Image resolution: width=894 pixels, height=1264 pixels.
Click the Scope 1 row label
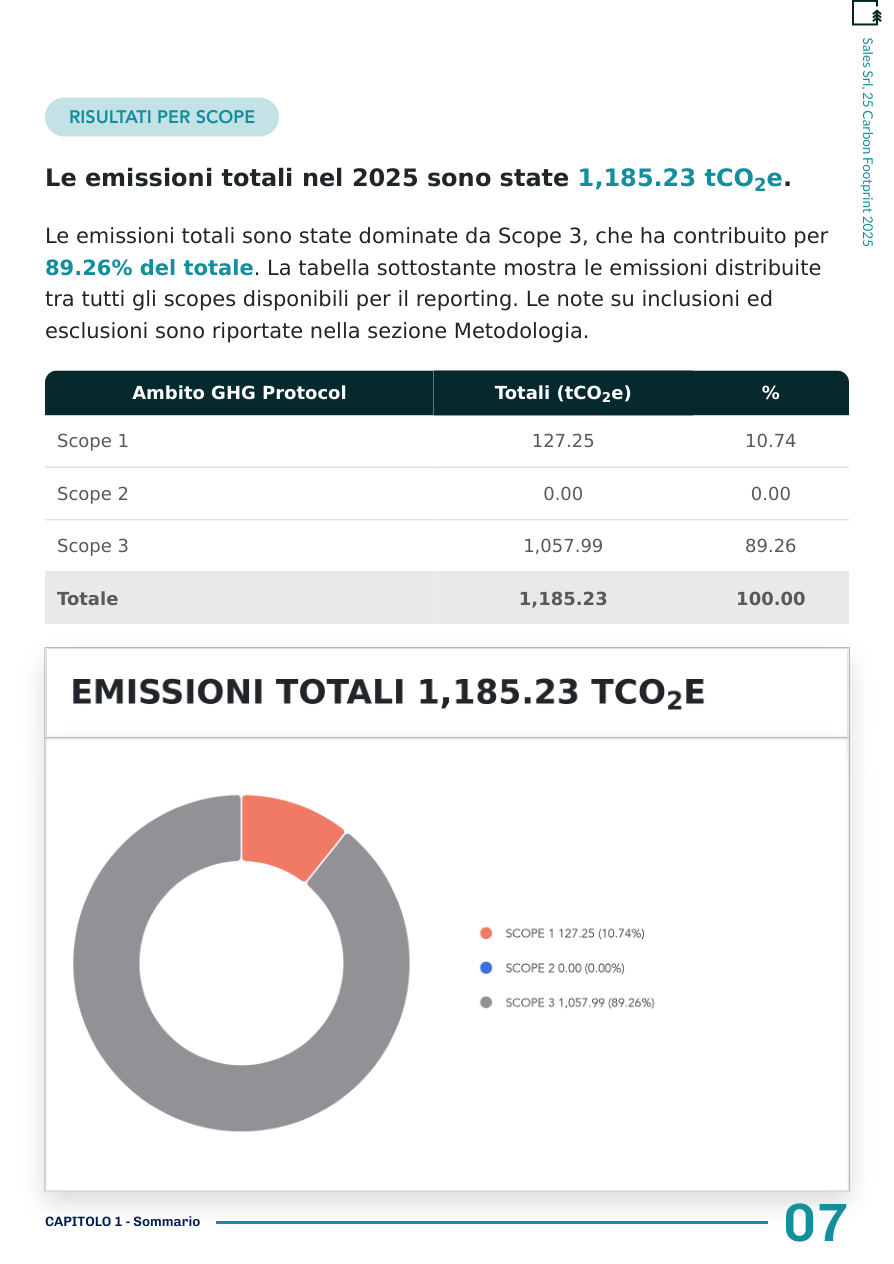92,441
